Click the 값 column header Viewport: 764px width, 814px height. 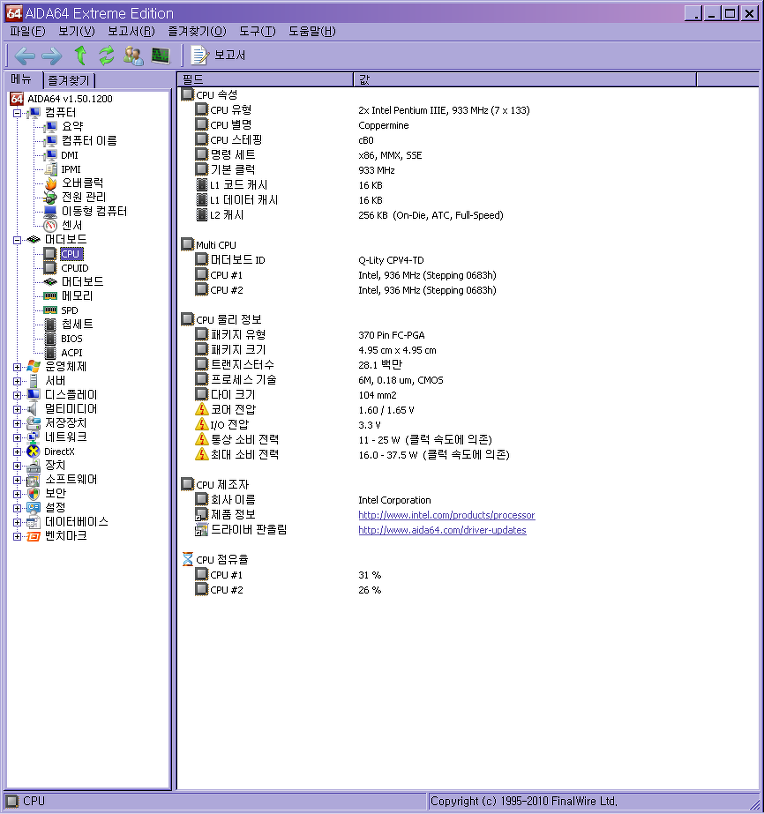(525, 79)
